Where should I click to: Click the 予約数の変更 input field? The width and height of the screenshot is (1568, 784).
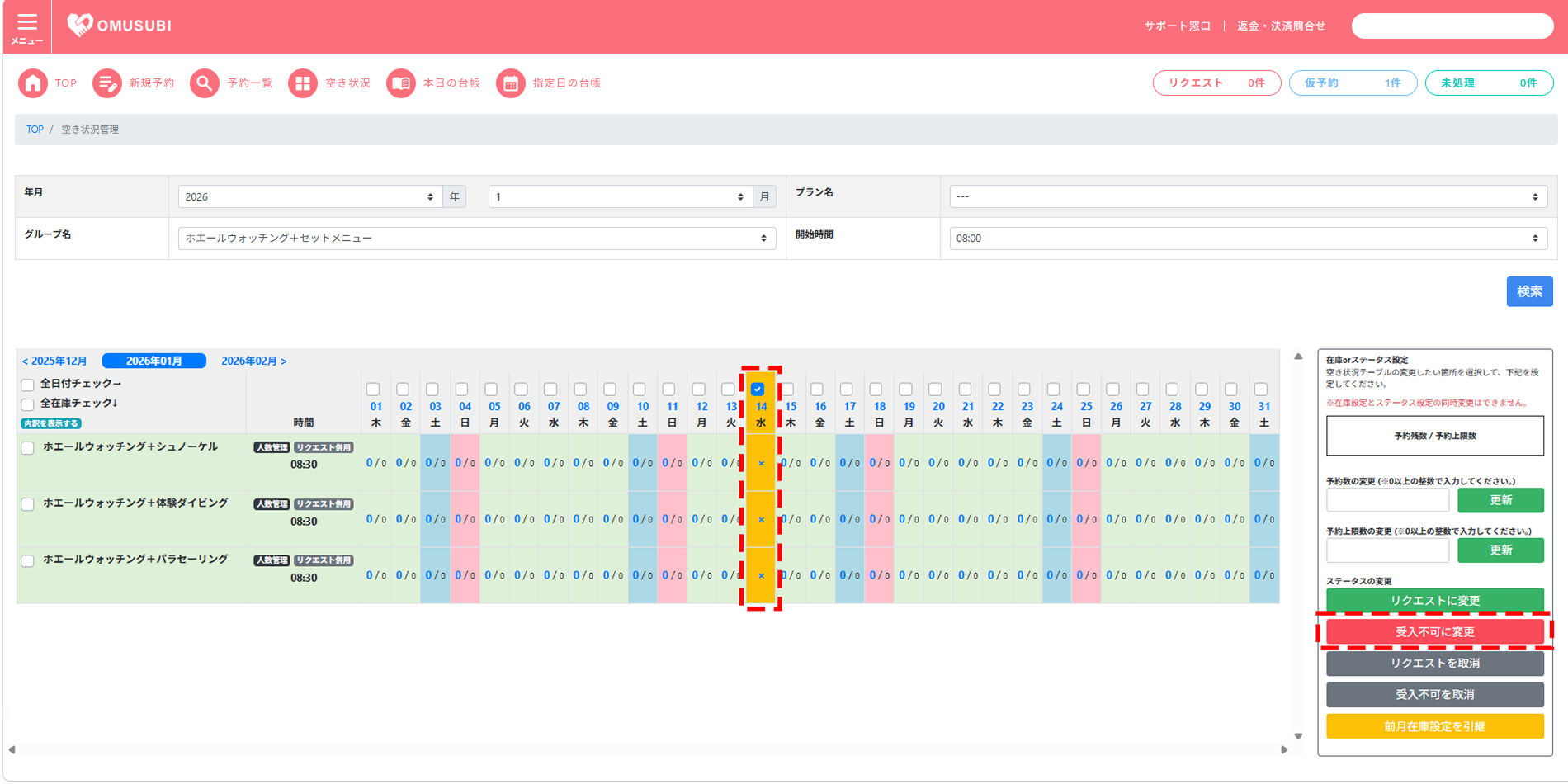tap(1388, 500)
